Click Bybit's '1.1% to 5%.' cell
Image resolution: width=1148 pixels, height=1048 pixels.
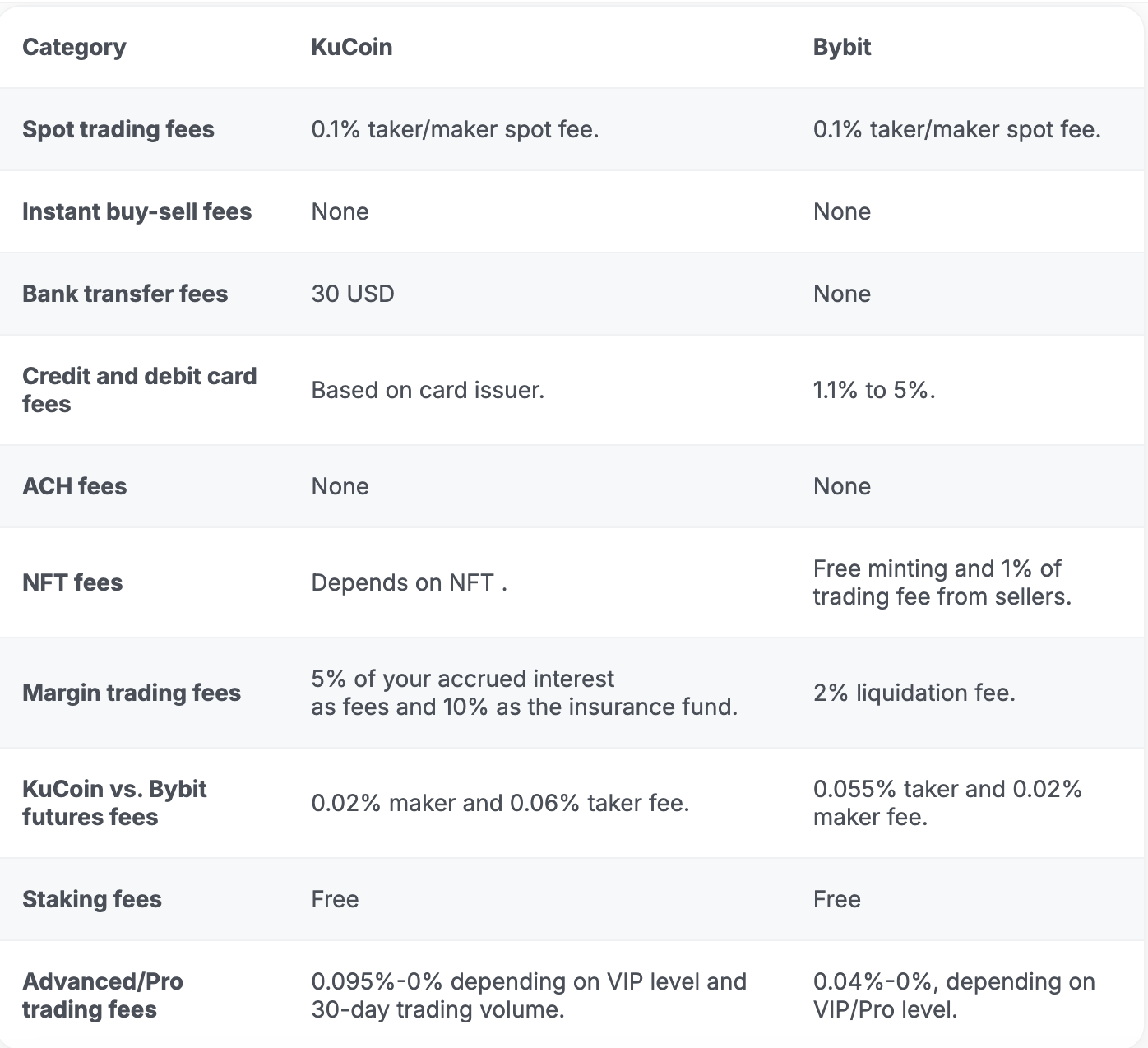coord(874,390)
